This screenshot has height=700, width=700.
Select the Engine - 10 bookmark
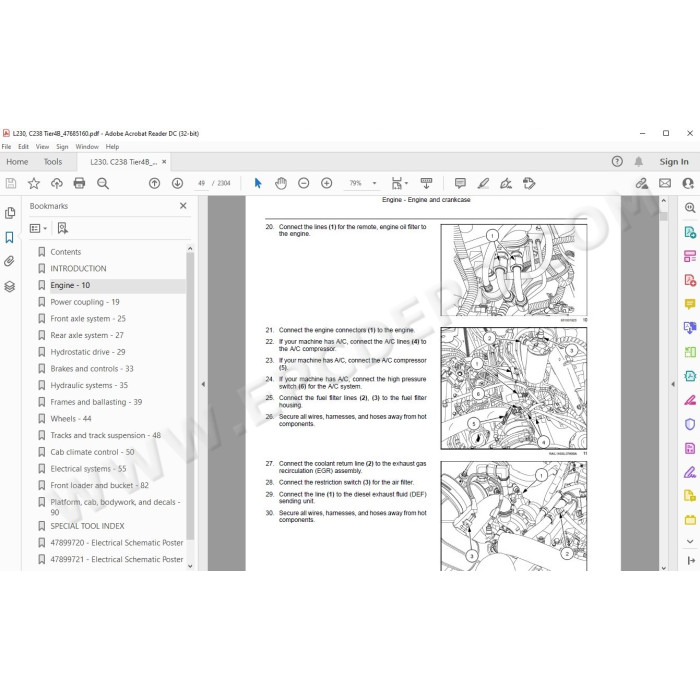pos(70,285)
